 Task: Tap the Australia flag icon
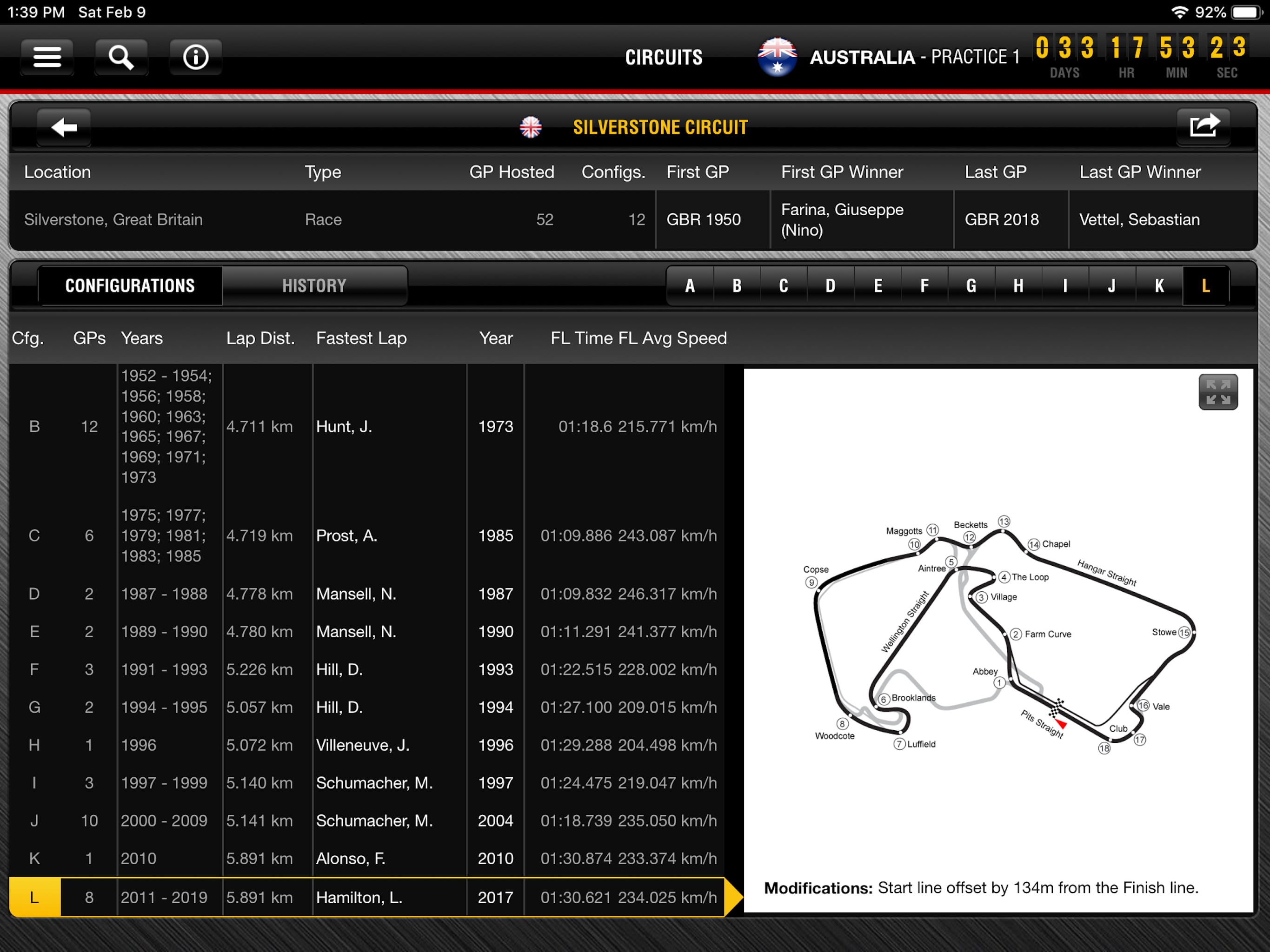[777, 57]
